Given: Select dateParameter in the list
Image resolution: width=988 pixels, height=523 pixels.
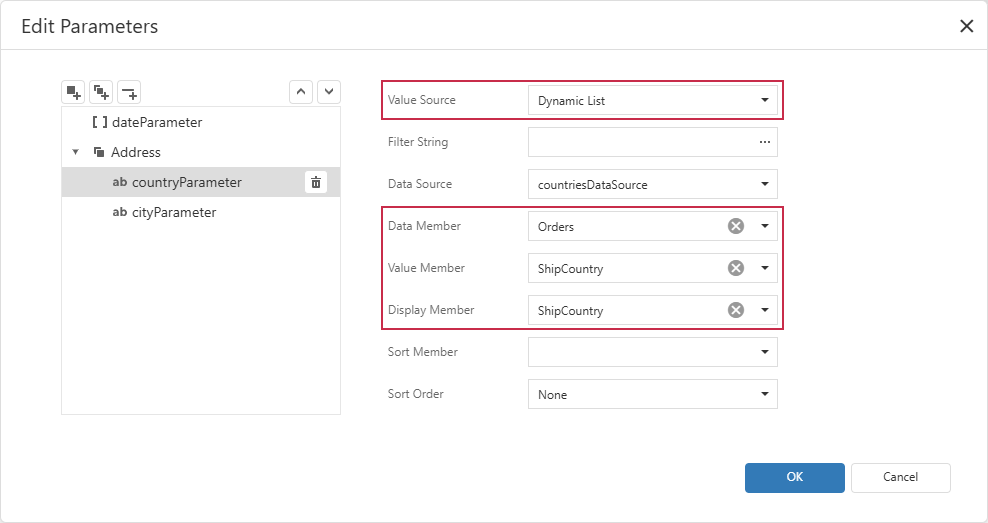Looking at the screenshot, I should click(201, 122).
